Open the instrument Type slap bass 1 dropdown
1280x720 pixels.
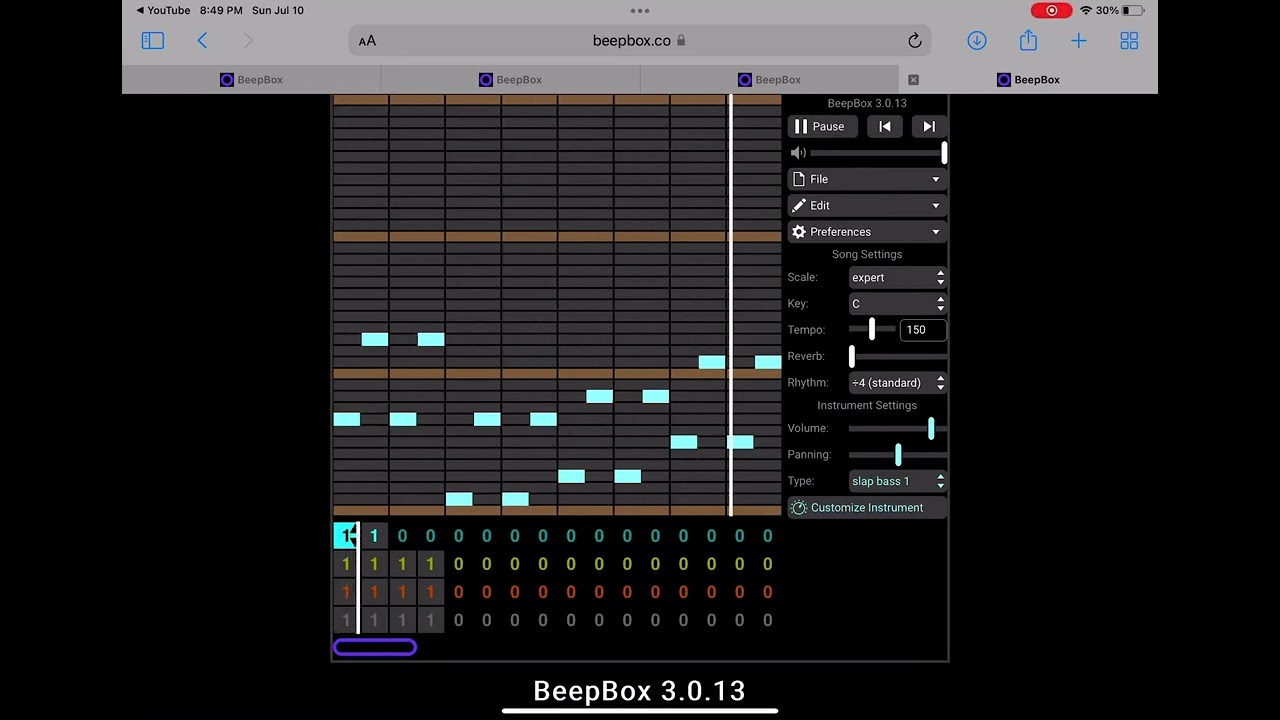tap(897, 481)
